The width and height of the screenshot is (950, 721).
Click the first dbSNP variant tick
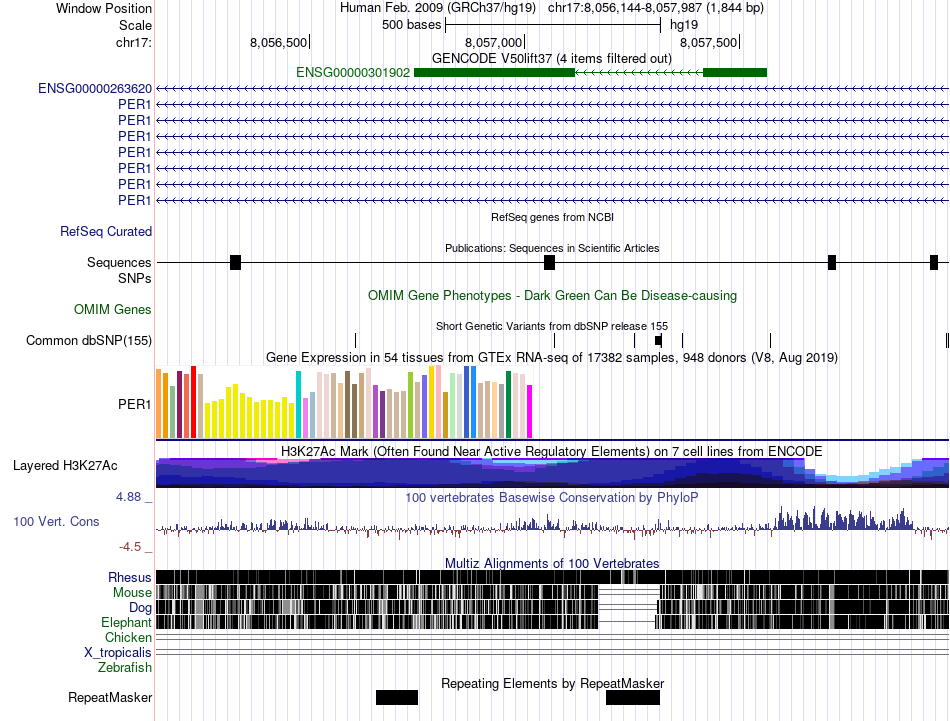(356, 341)
